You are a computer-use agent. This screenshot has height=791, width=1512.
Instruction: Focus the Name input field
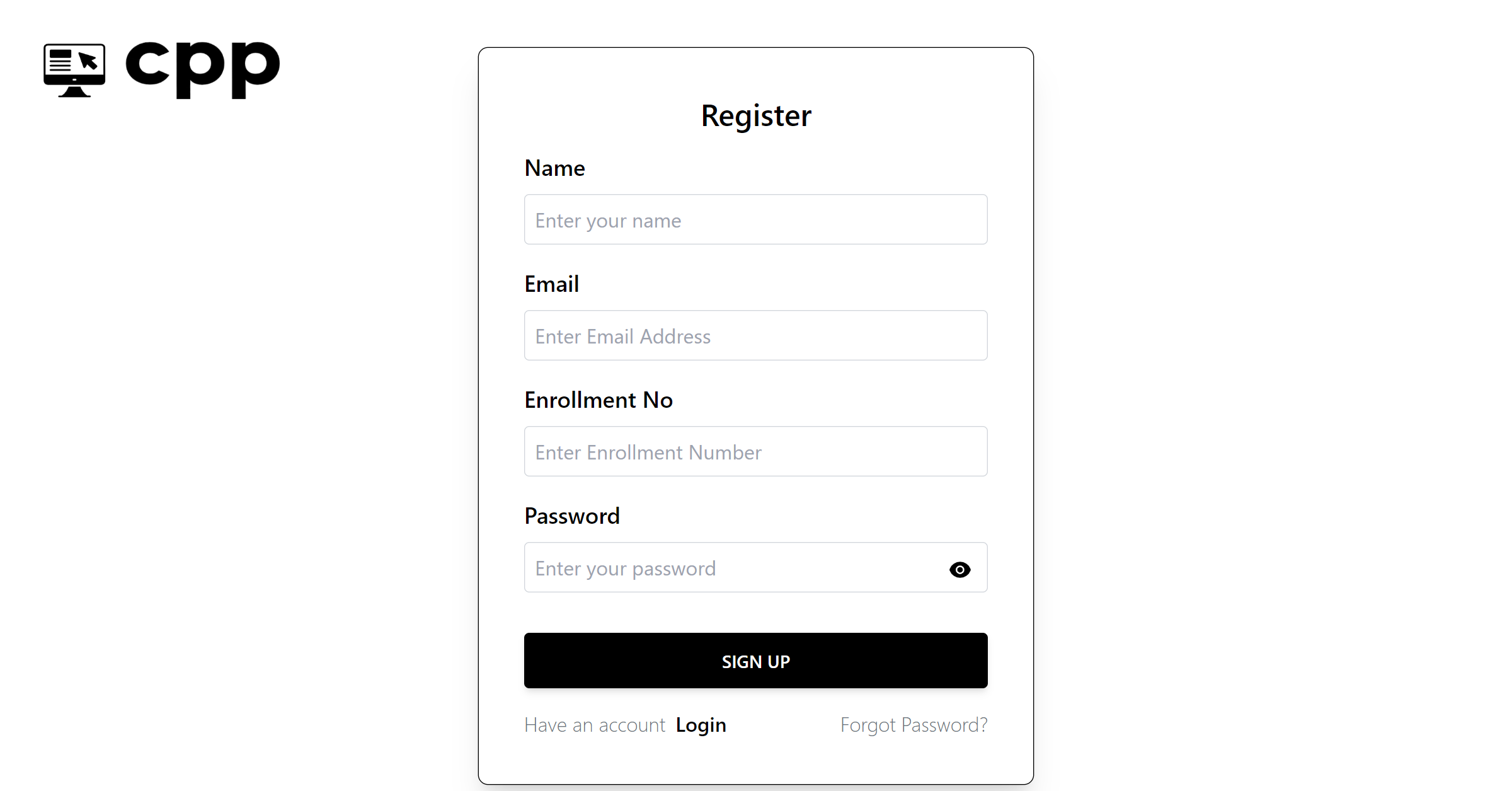755,219
